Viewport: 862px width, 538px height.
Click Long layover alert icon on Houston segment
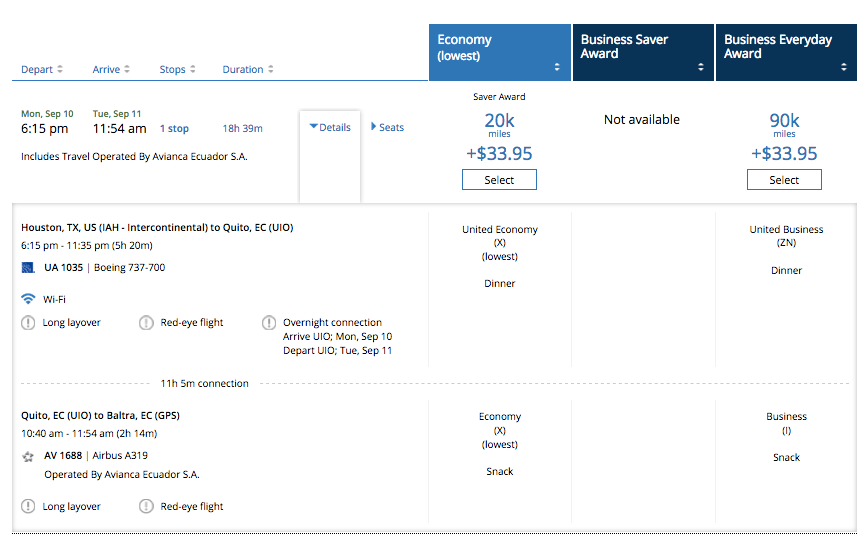coord(28,323)
